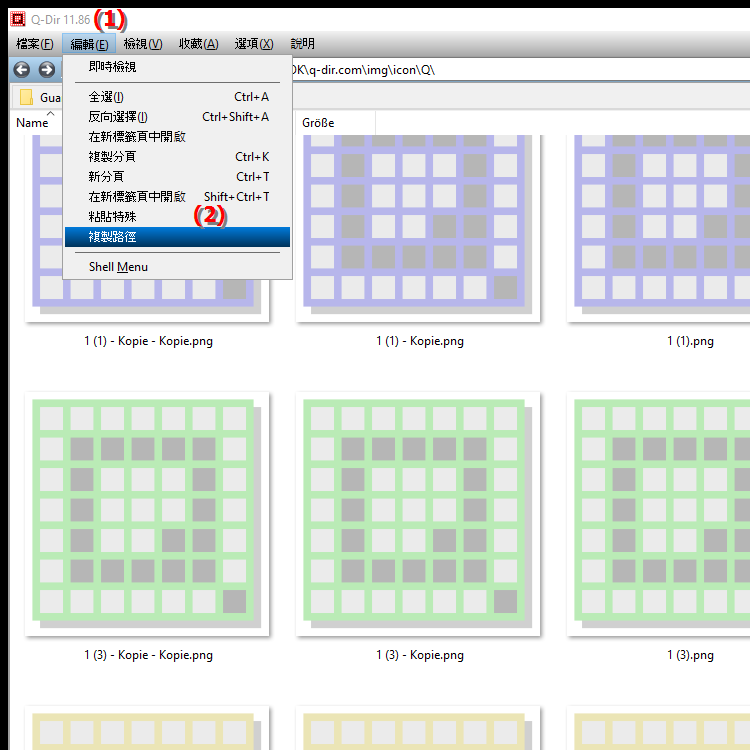This screenshot has width=750, height=750.
Task: Open the Shell Menu entry
Action: tap(177, 267)
